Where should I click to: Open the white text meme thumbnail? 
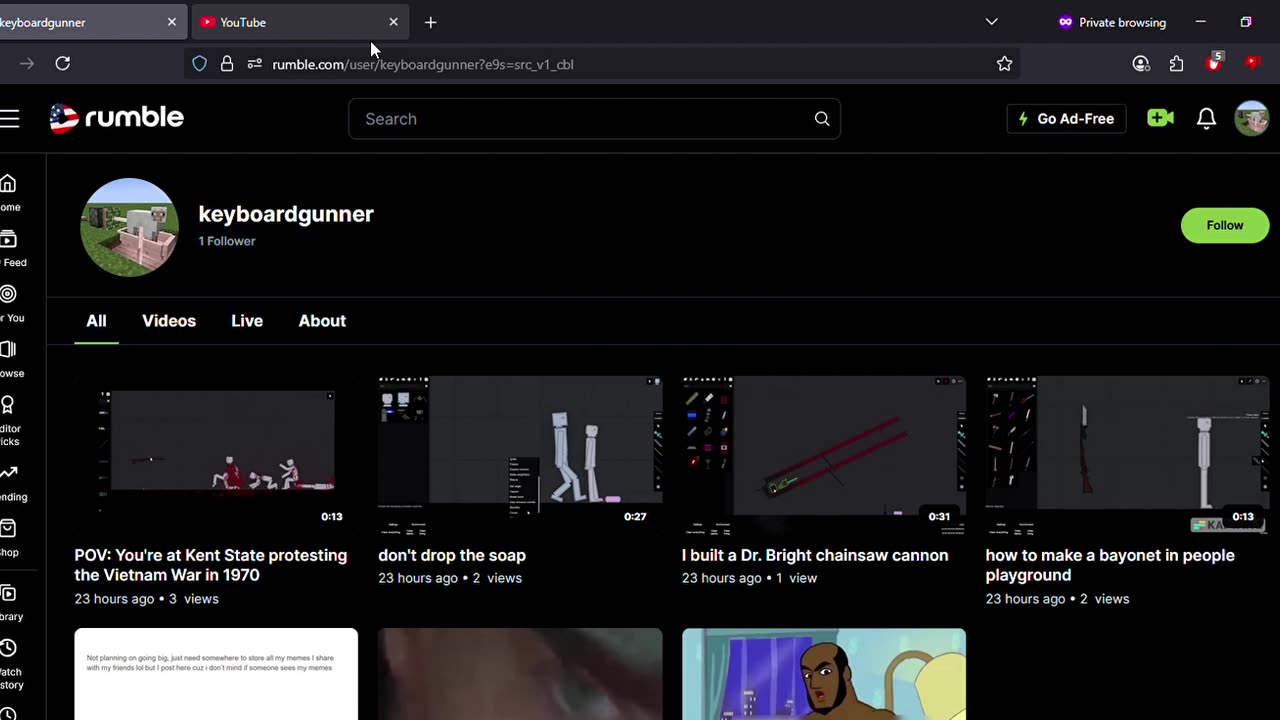click(216, 674)
